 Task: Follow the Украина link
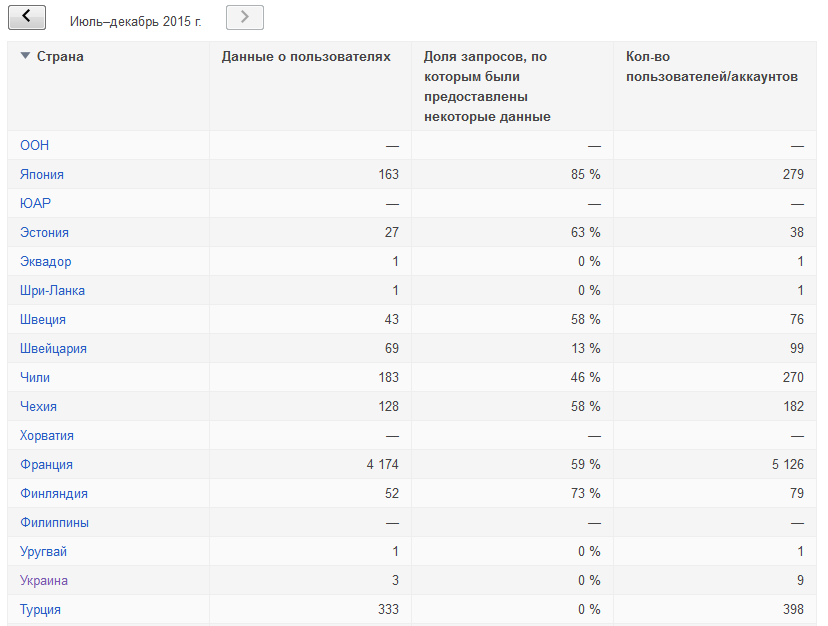pos(44,580)
